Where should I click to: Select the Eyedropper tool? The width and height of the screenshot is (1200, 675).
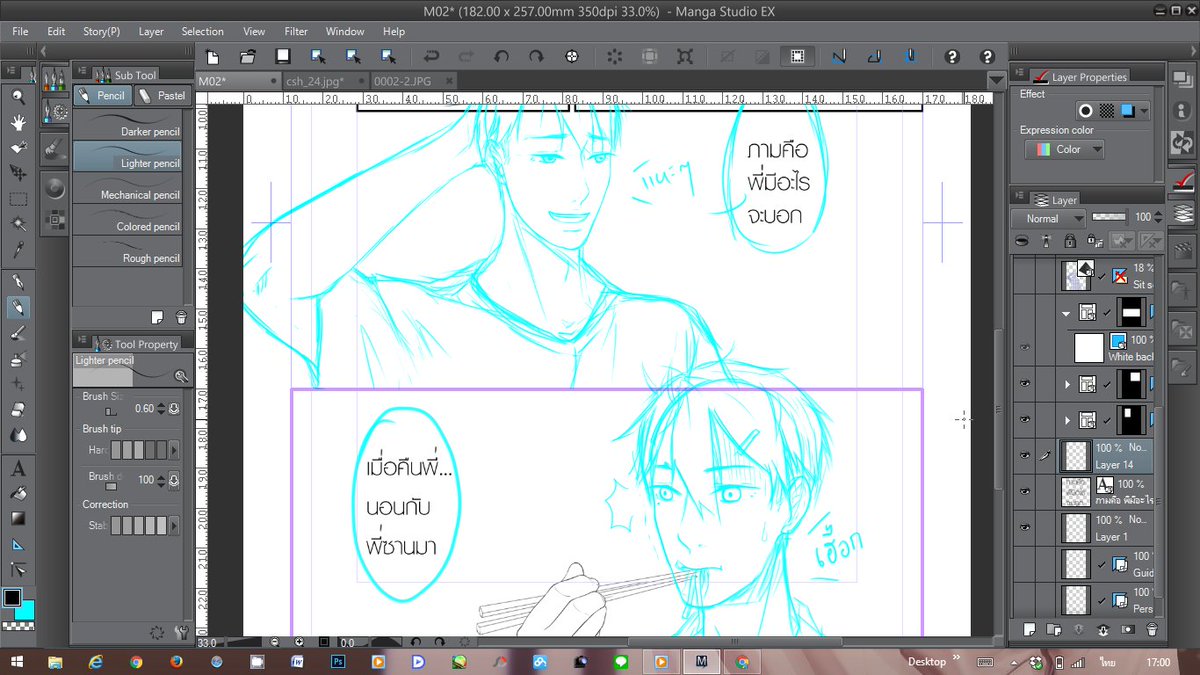tap(18, 249)
